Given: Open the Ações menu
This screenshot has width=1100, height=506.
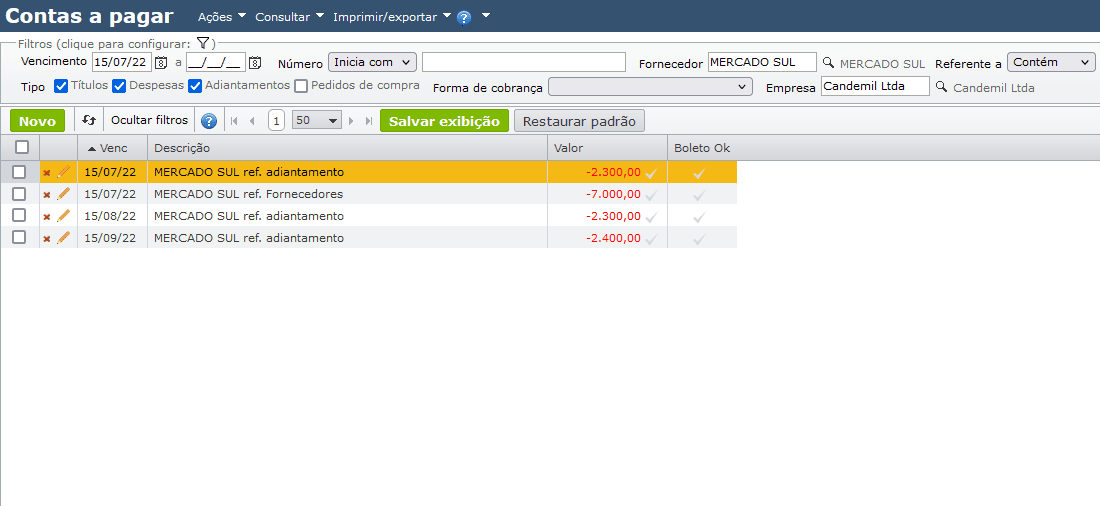Looking at the screenshot, I should point(222,17).
